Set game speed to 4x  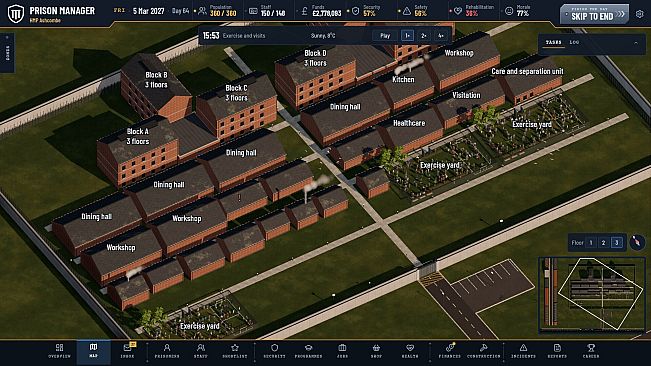coord(441,36)
